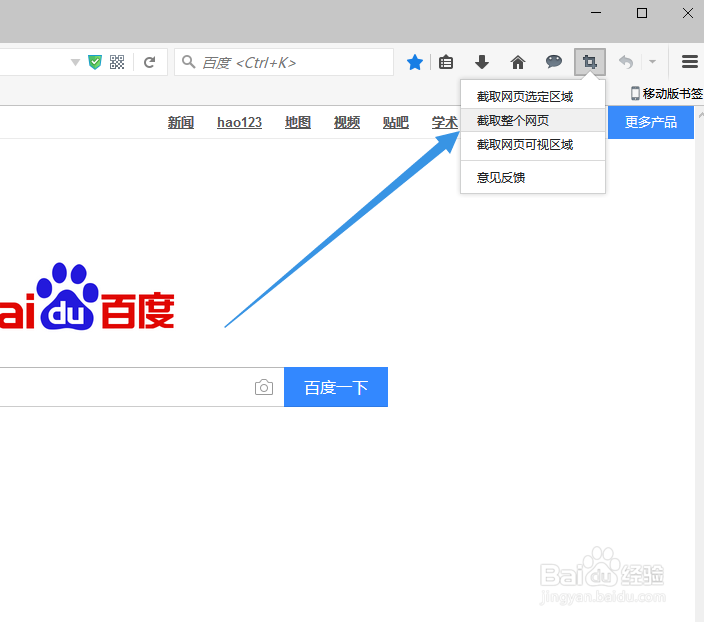Click the 百度一下 search button

tap(336, 387)
